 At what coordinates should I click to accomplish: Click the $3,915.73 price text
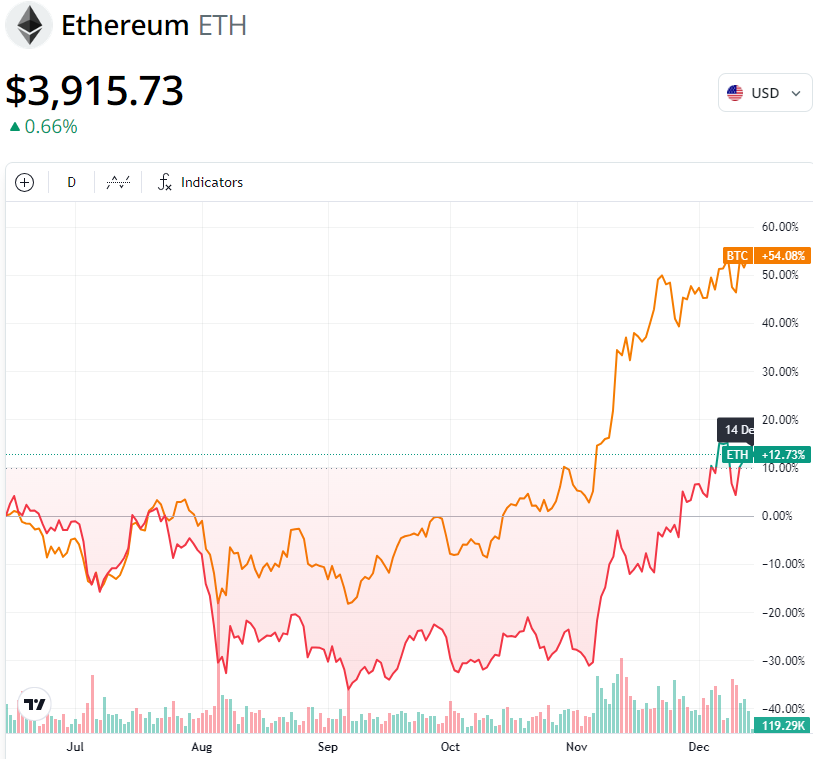(95, 90)
